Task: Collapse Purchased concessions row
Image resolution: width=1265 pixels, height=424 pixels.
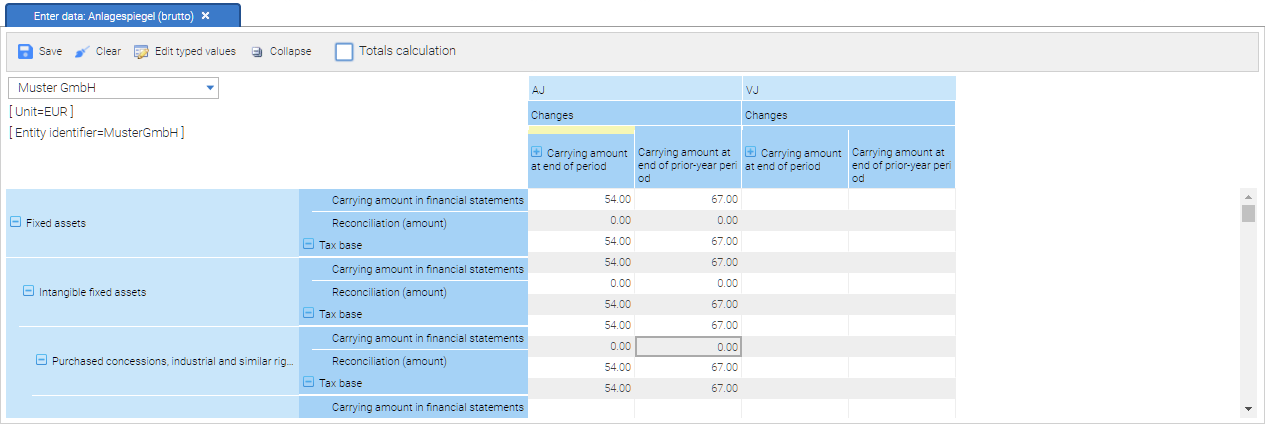Action: (x=41, y=361)
